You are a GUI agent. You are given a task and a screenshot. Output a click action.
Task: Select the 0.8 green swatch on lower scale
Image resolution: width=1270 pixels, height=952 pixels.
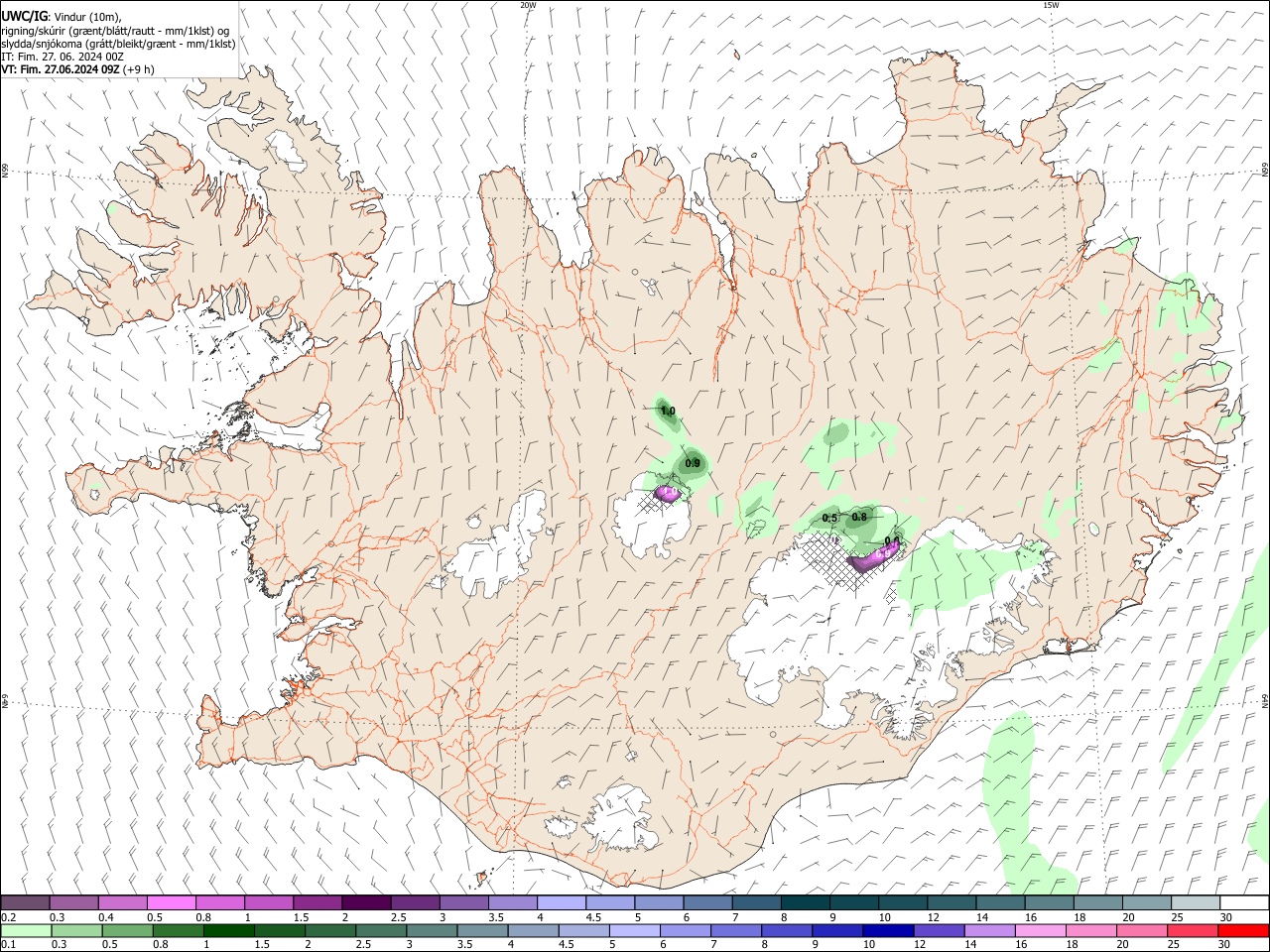coord(179,931)
